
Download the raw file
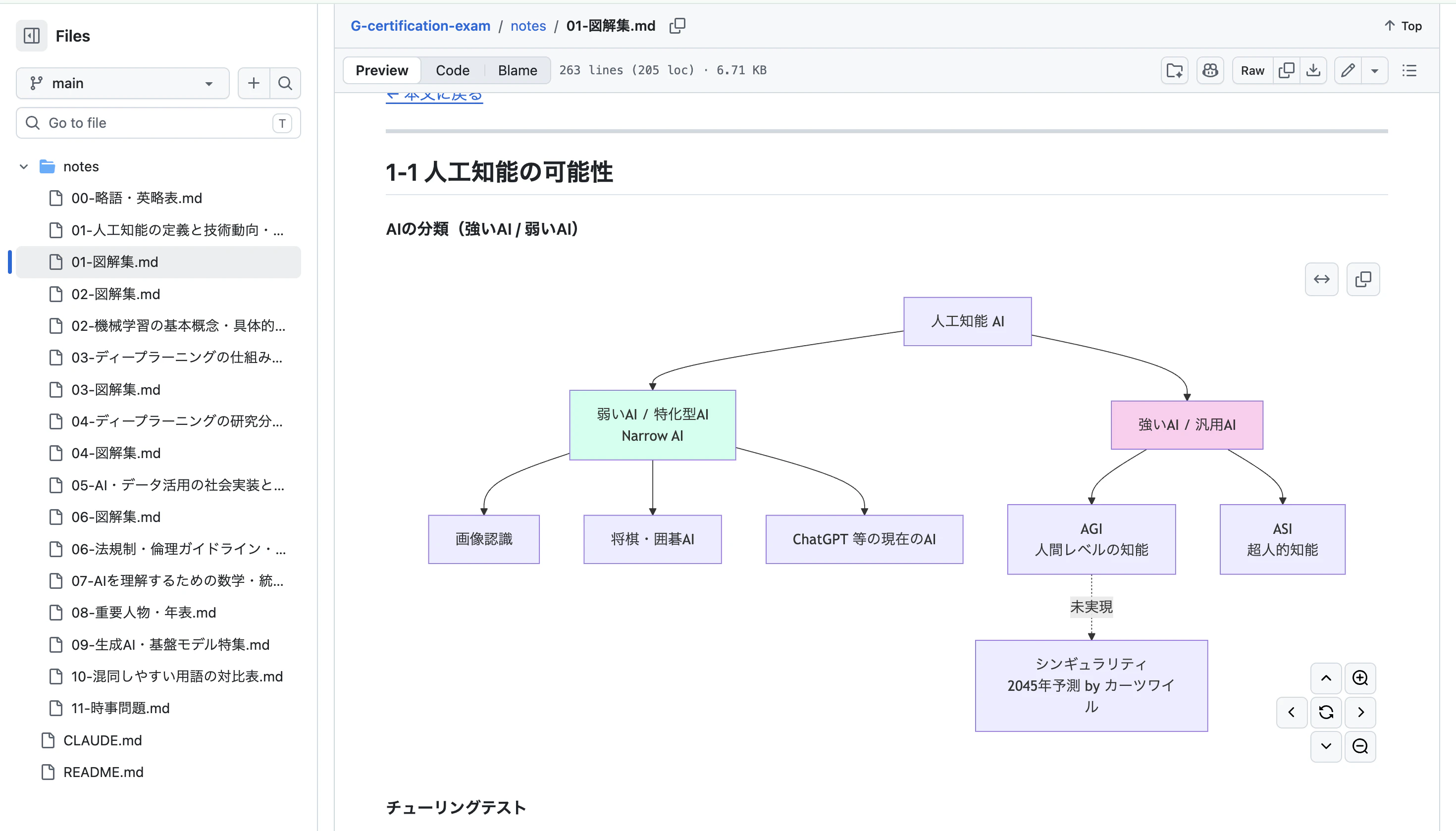[1313, 70]
